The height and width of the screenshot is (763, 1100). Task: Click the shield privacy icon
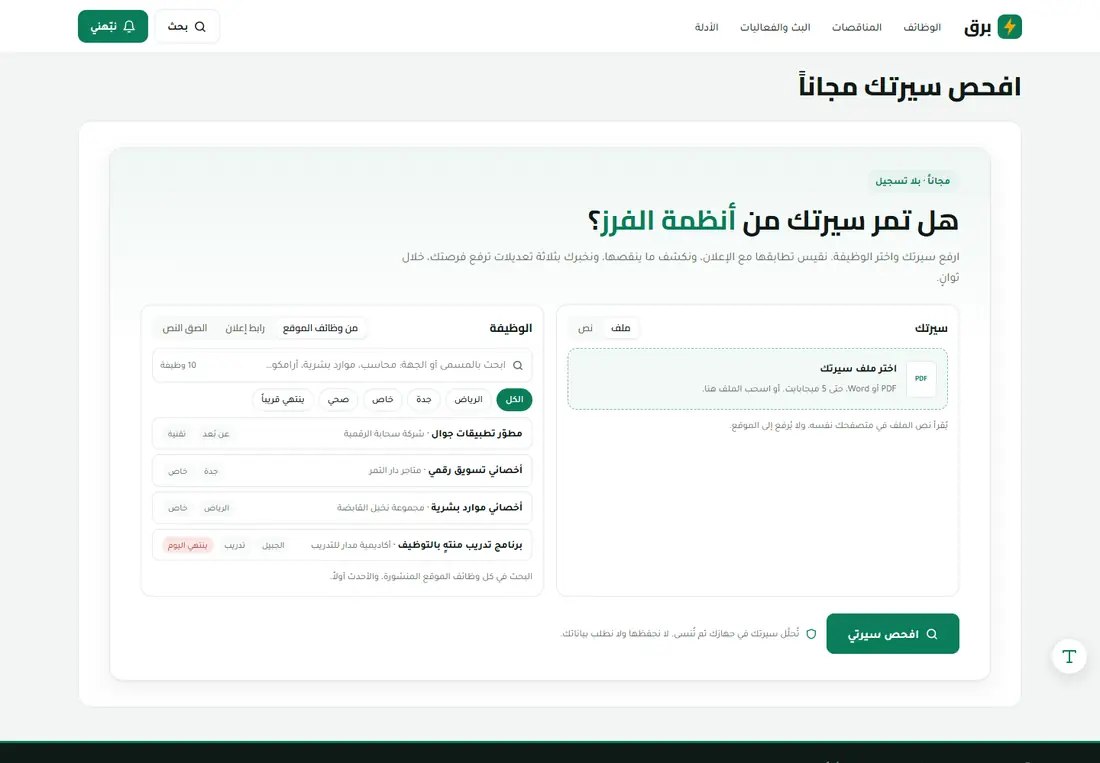[811, 634]
